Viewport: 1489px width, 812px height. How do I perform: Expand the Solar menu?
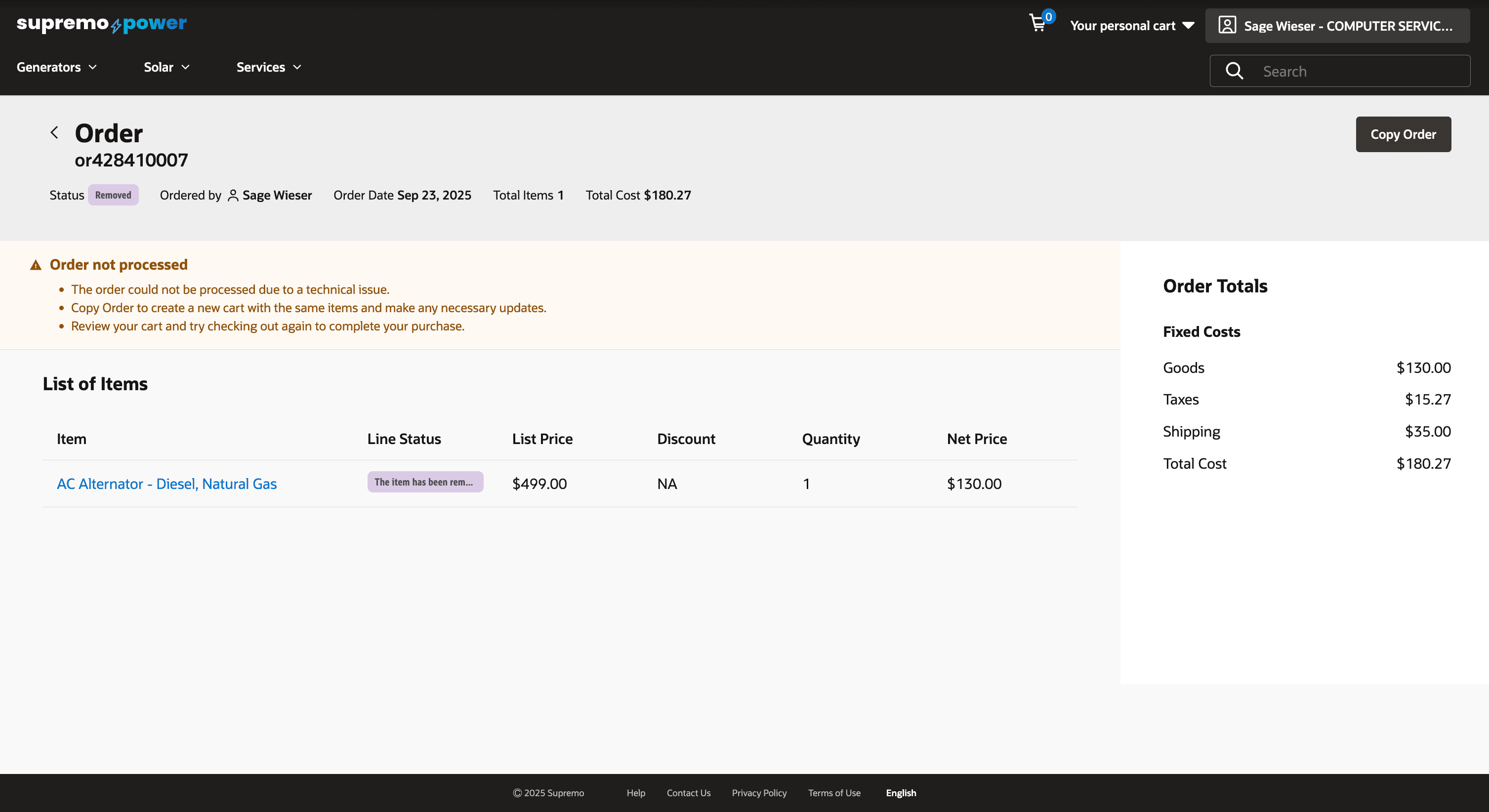point(166,67)
